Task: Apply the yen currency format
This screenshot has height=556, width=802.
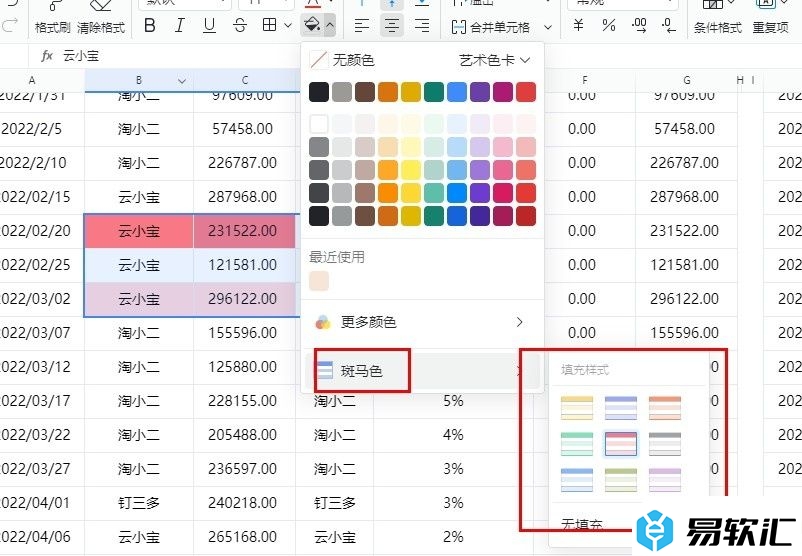Action: click(x=578, y=25)
